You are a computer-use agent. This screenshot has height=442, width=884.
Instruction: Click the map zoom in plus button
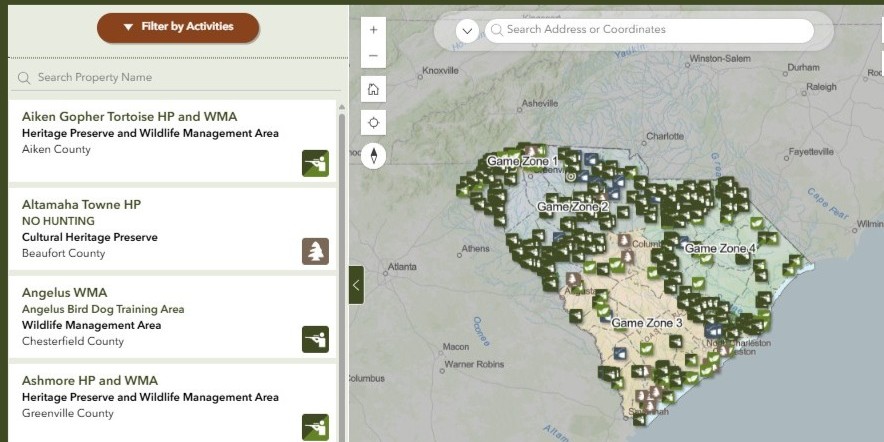pos(373,30)
